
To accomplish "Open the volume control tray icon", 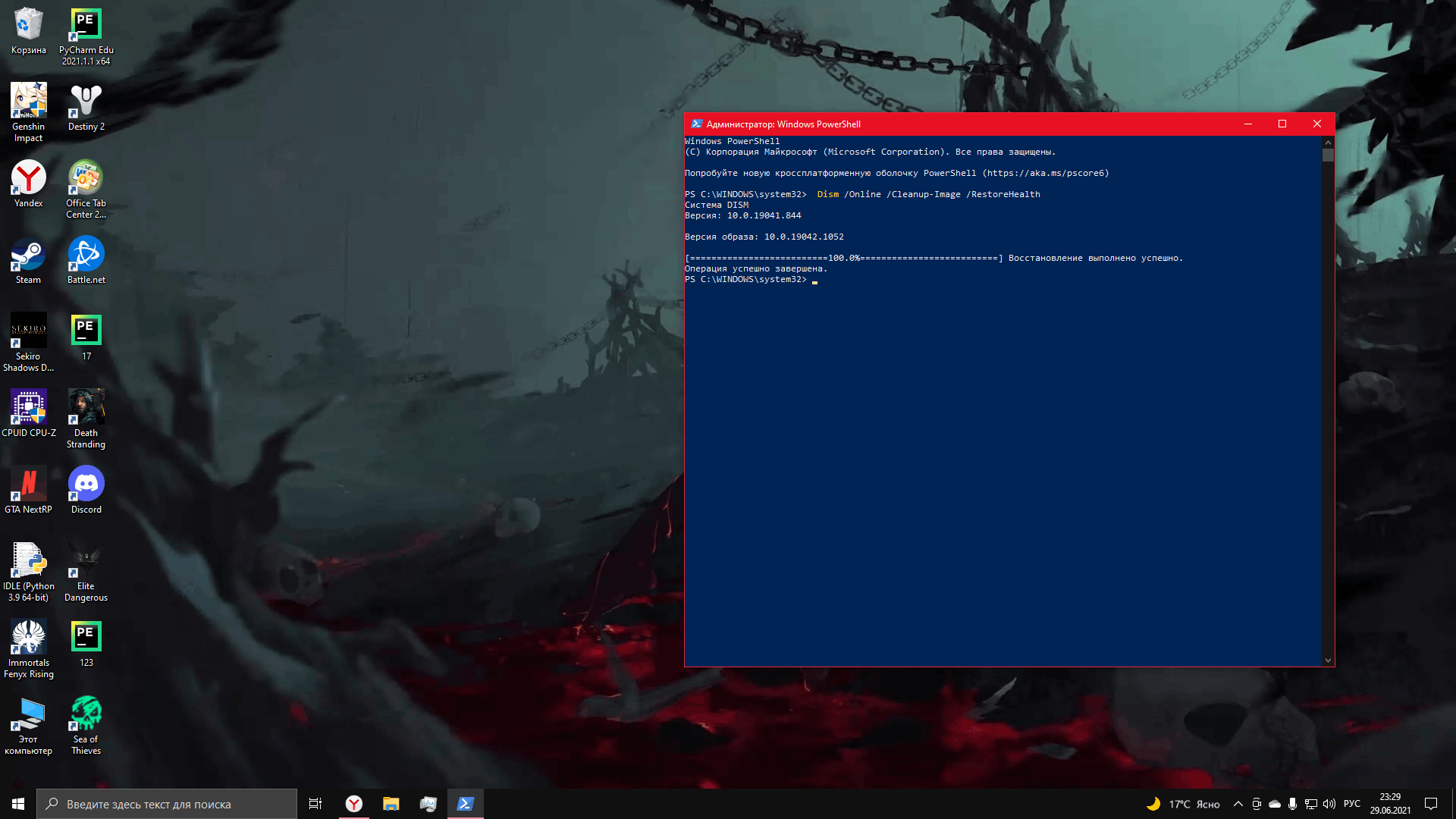I will pyautogui.click(x=1329, y=804).
